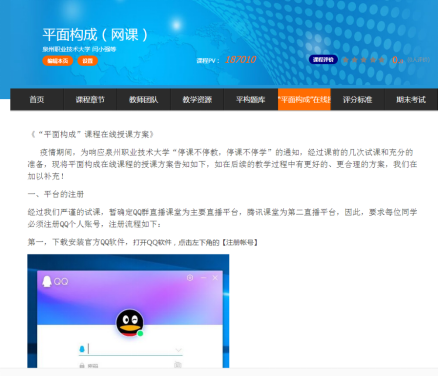This screenshot has height=376, width=438.
Task: Click the orange 编辑本页 button
Action: (58, 61)
